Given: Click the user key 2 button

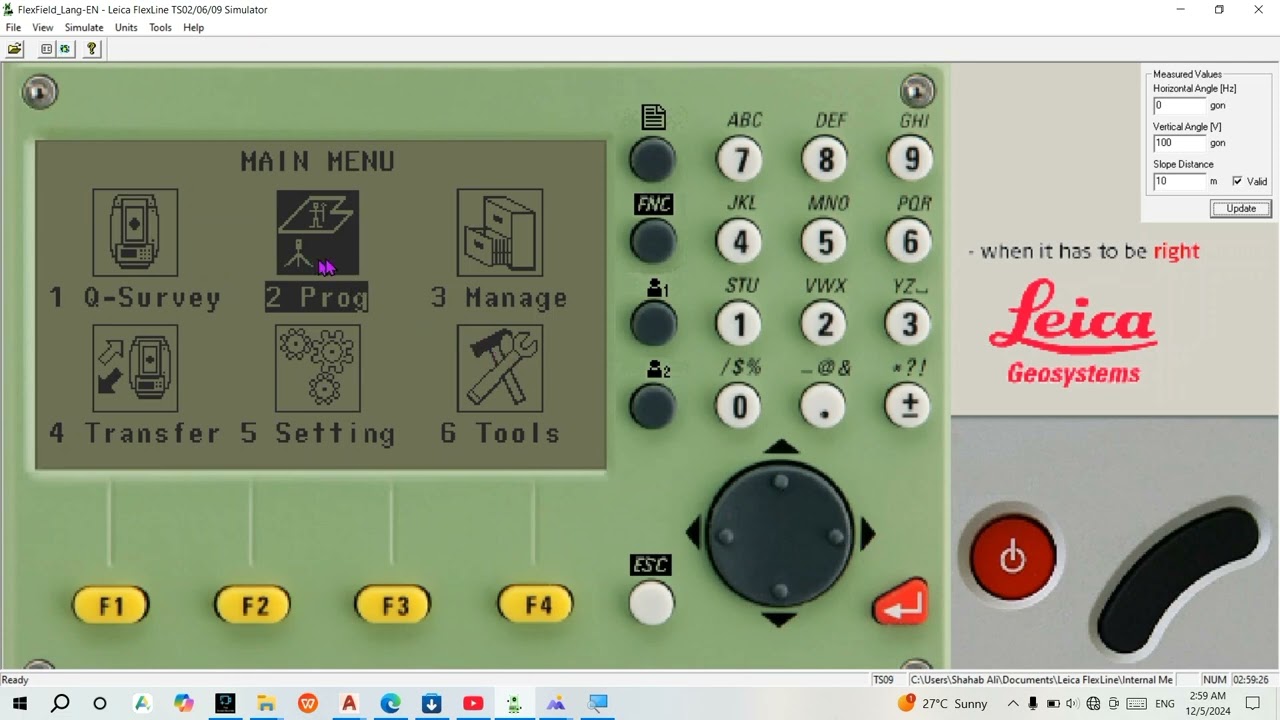Looking at the screenshot, I should click(653, 406).
